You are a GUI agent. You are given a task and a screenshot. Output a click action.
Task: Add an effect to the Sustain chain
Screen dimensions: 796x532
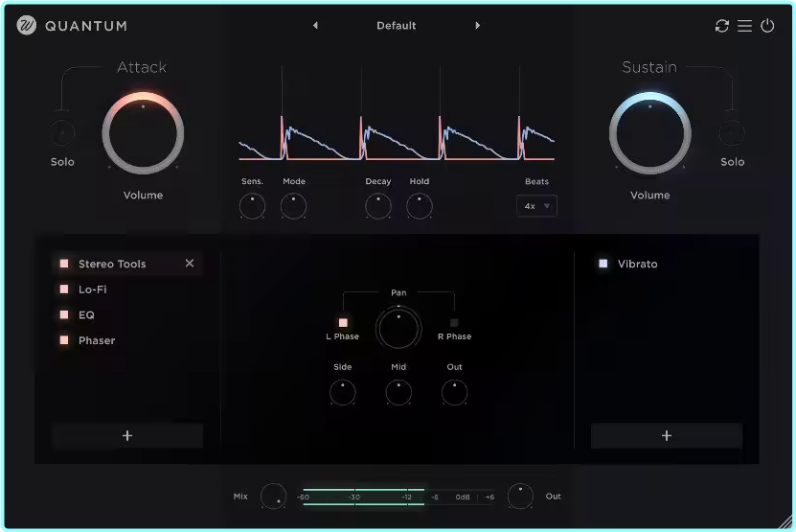point(666,436)
